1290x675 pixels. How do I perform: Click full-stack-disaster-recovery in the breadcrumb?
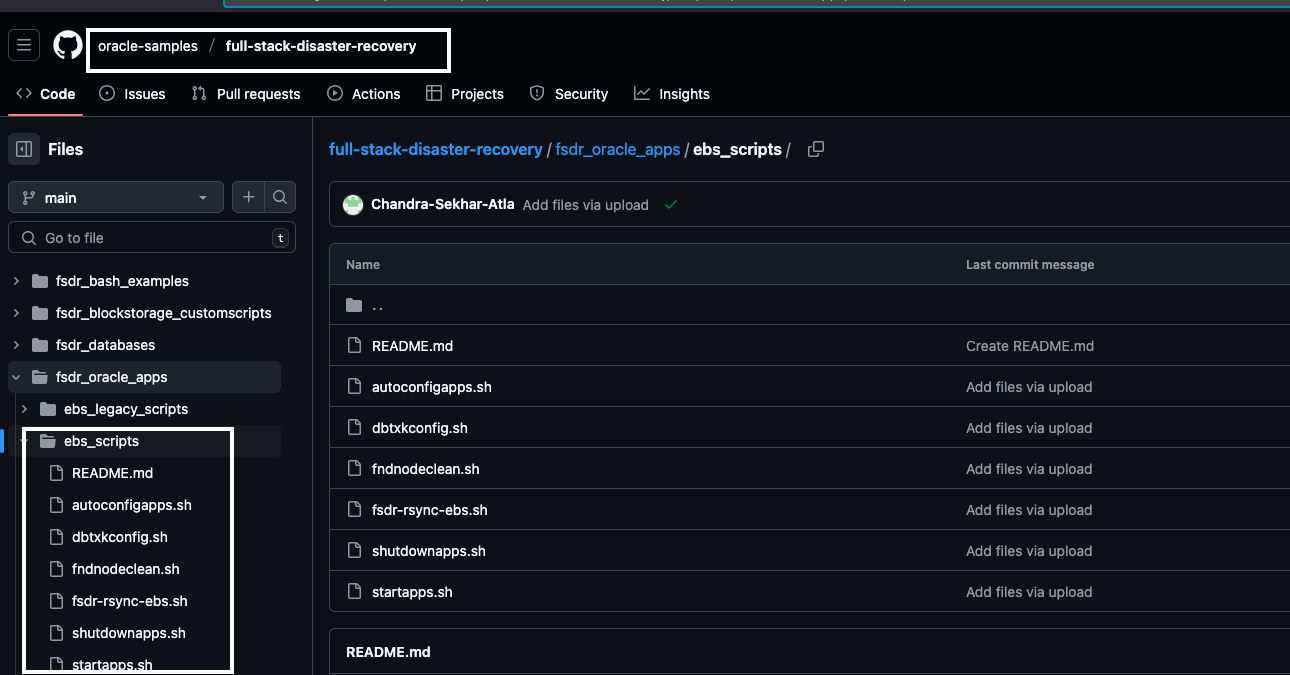coord(436,149)
